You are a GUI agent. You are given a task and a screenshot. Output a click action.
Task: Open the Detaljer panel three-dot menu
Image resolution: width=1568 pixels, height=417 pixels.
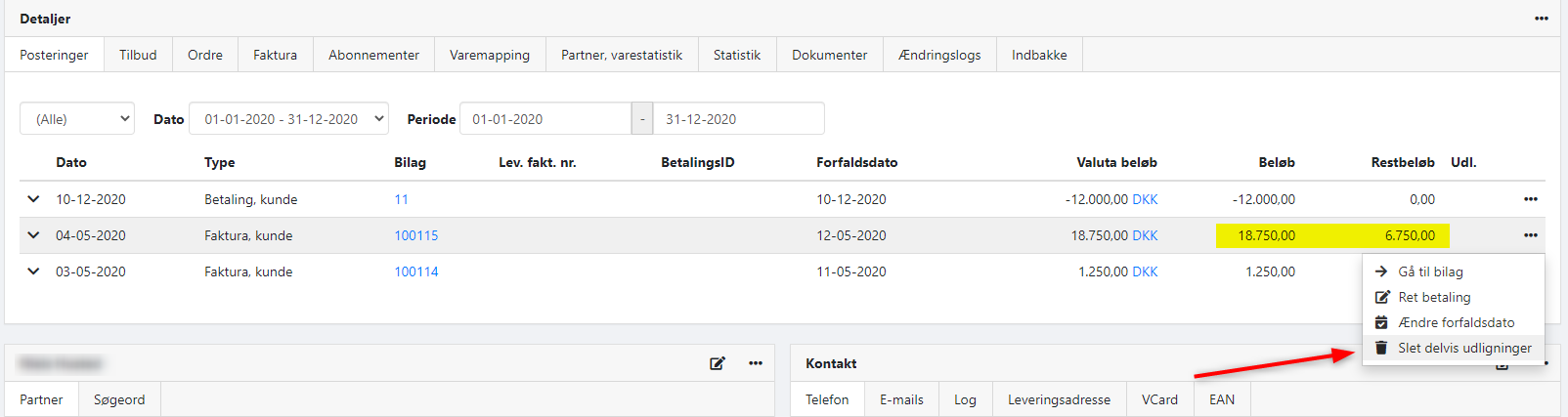[x=1541, y=19]
